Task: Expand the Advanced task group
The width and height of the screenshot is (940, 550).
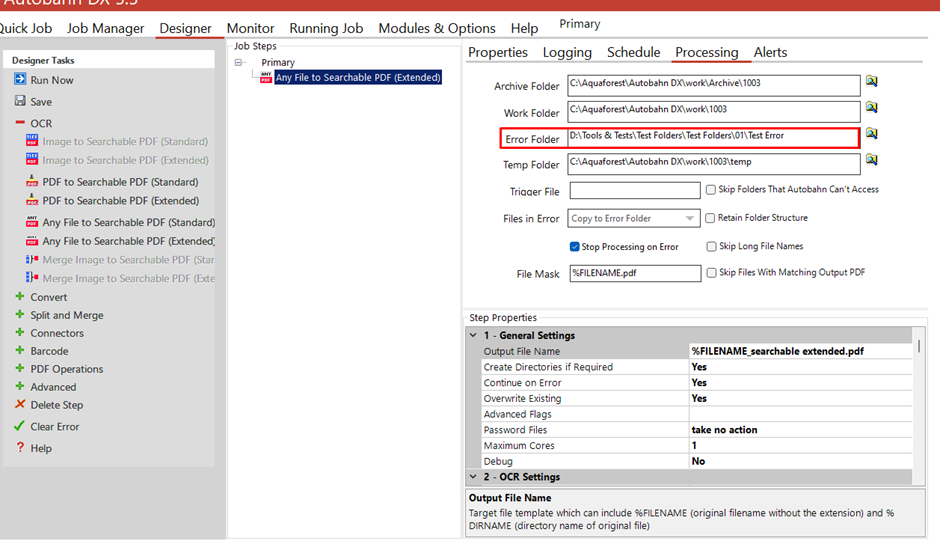Action: coord(20,386)
